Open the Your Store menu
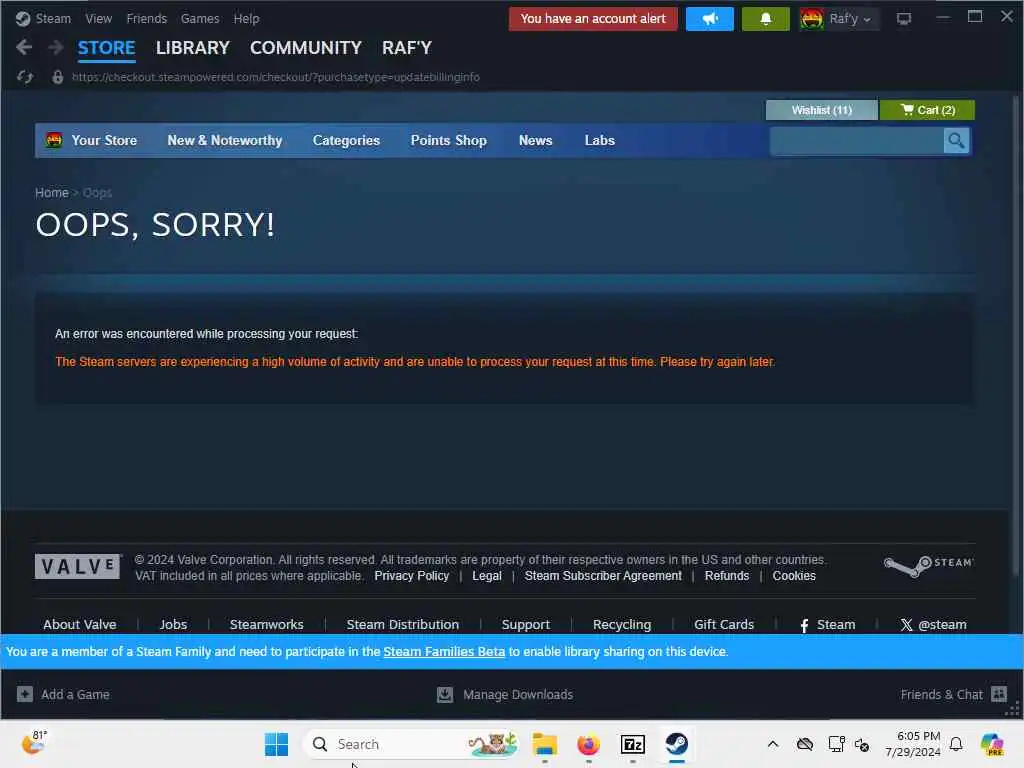The width and height of the screenshot is (1024, 768). pos(104,140)
